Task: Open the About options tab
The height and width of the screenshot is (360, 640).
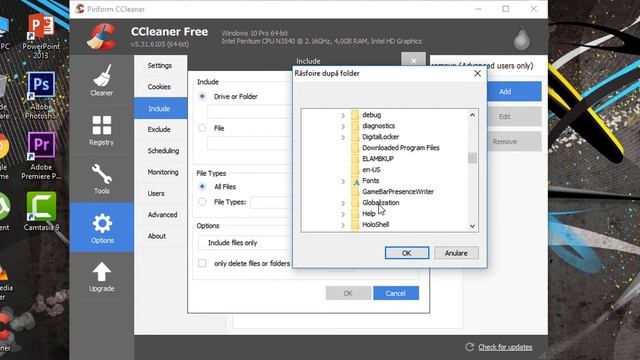Action: pyautogui.click(x=160, y=236)
